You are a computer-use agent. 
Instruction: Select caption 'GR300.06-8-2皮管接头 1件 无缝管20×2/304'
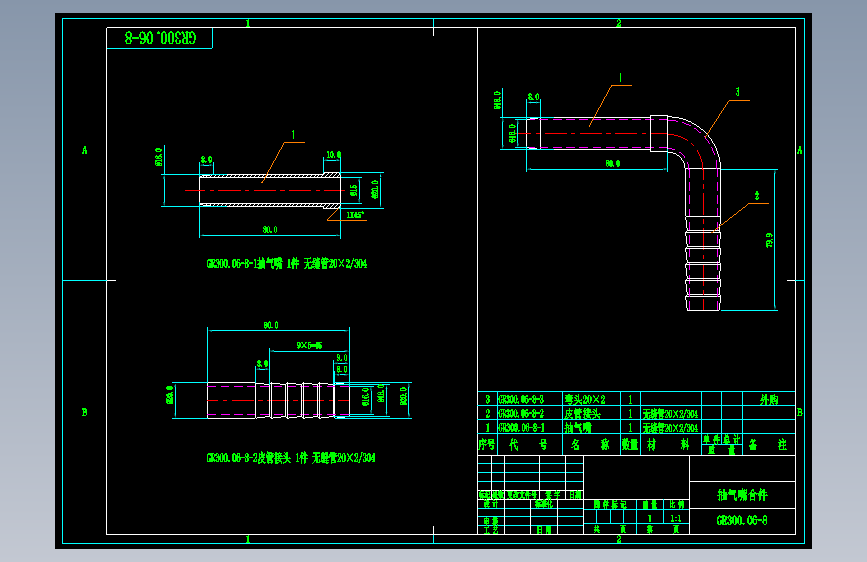[291, 458]
